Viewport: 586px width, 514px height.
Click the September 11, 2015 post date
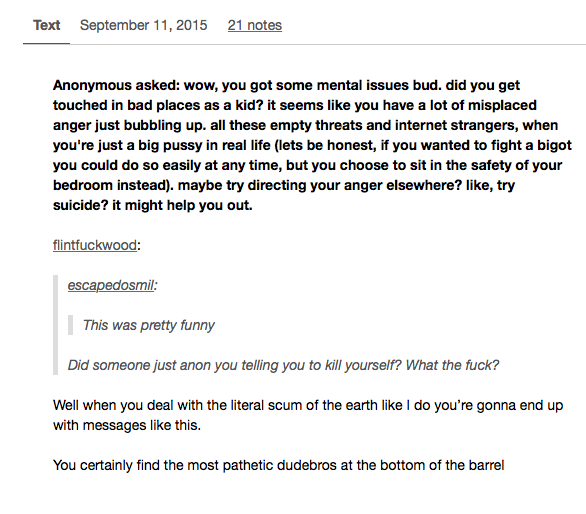[144, 25]
